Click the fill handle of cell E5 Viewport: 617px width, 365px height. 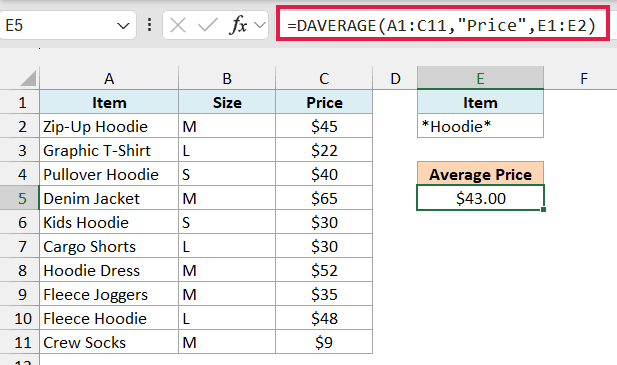pos(543,210)
